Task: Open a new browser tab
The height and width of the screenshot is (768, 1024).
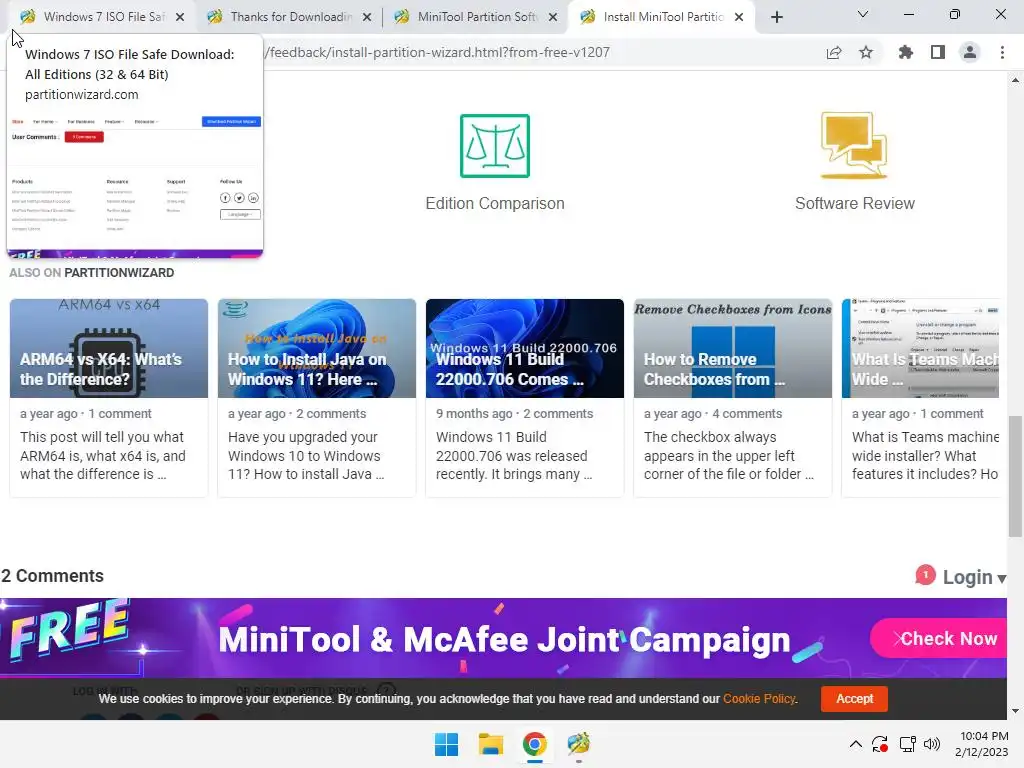Action: point(776,17)
